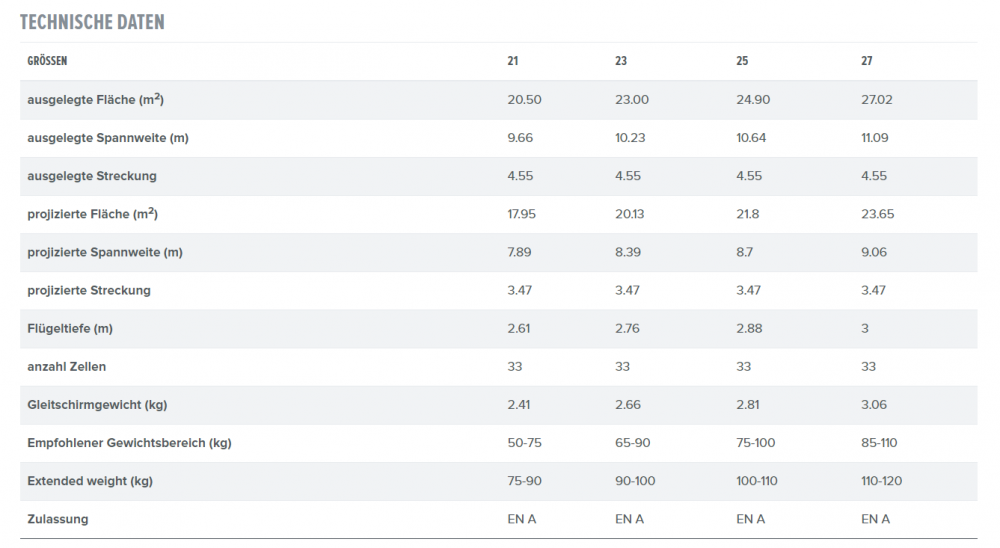
Task: Select the GRÖSSEN column header
Action: tap(47, 61)
